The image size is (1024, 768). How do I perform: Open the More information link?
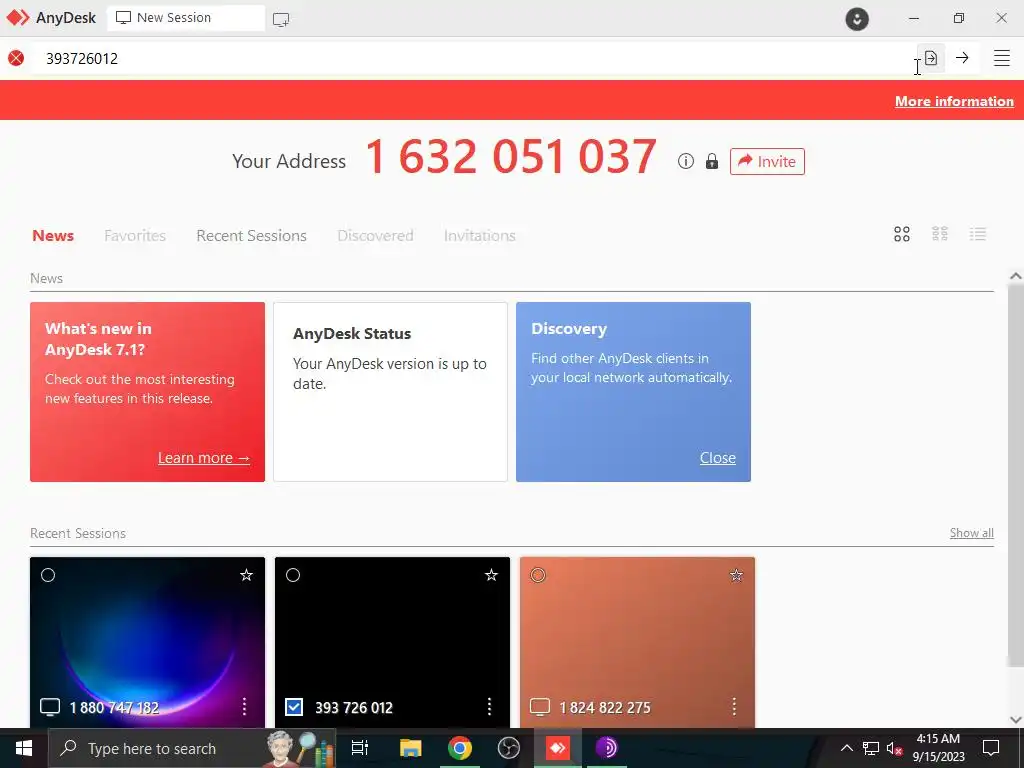[x=954, y=101]
